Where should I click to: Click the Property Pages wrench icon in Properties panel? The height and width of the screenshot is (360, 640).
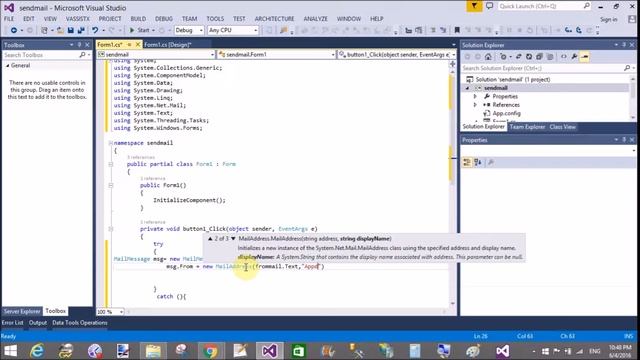(491, 162)
